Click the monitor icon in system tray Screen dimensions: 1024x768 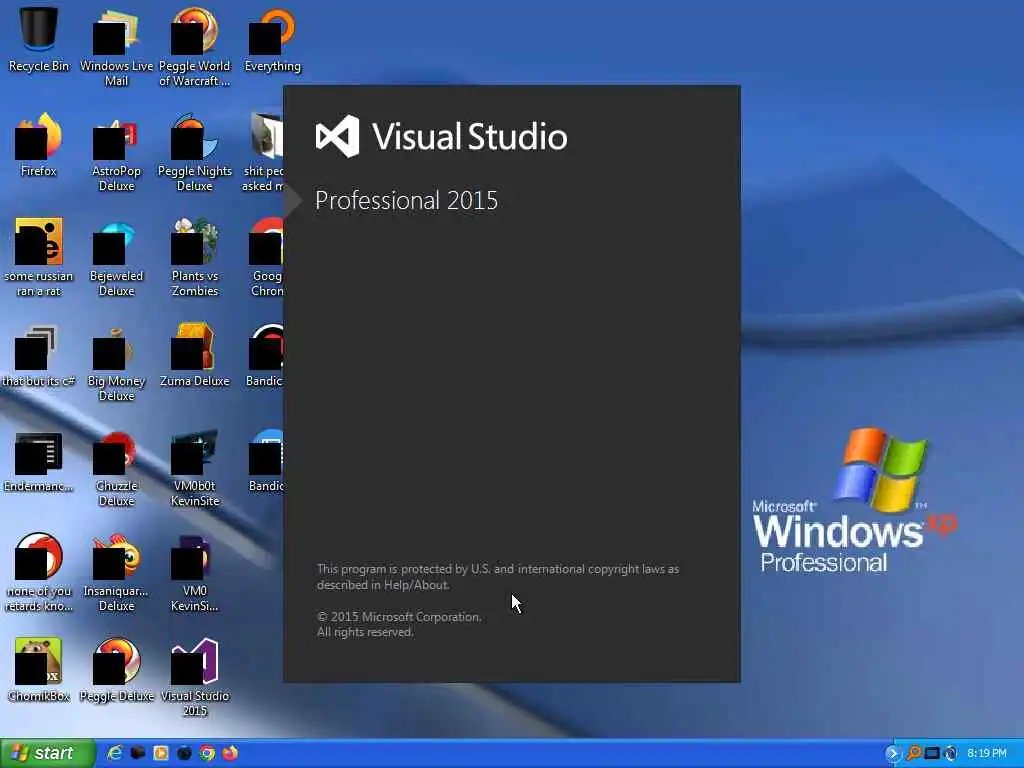[x=932, y=754]
